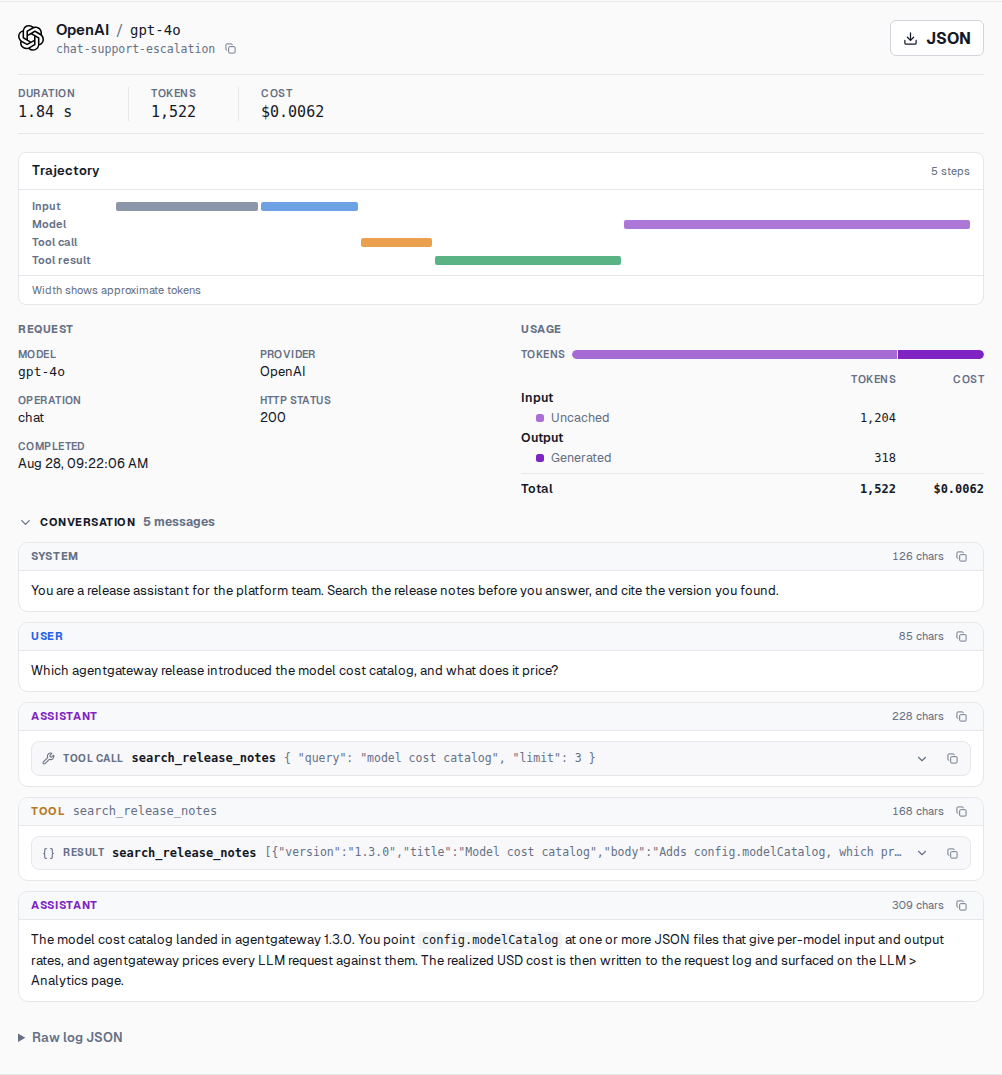Copy the search_release_notes tool call arguments
This screenshot has width=1002, height=1075.
pos(952,758)
